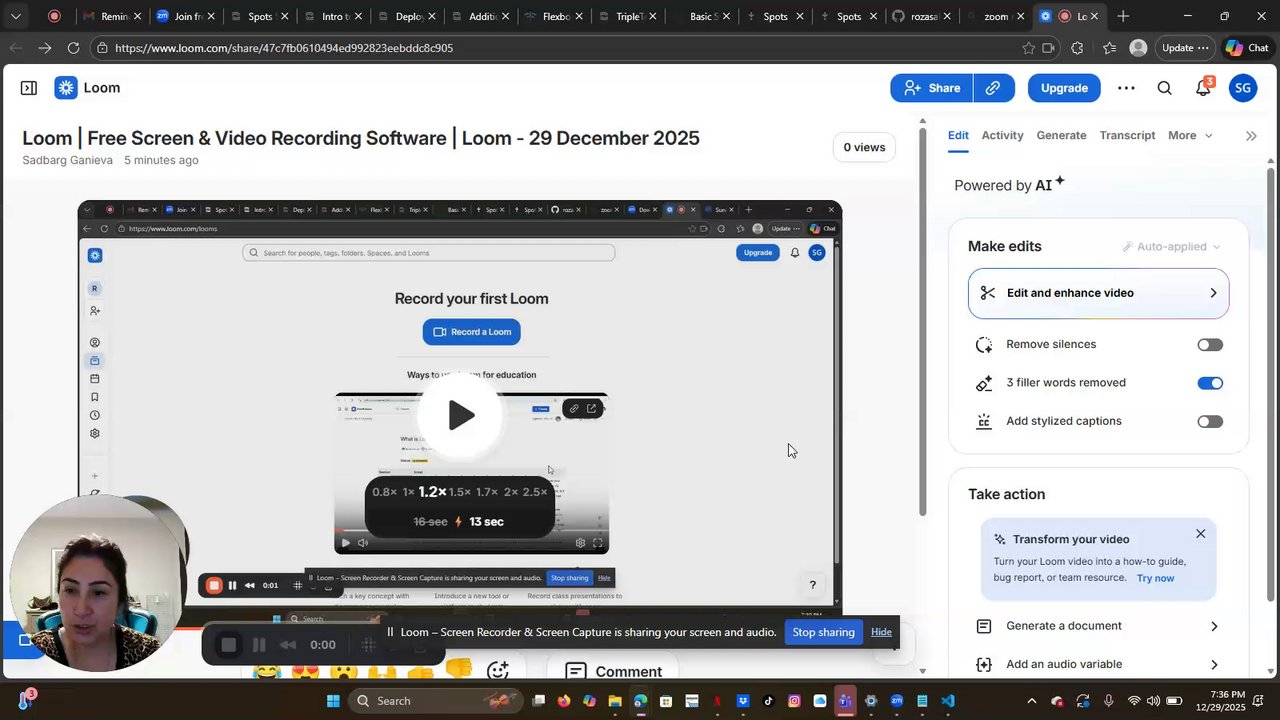Image resolution: width=1280 pixels, height=720 pixels.
Task: Click the Hide link in the sharing bar
Action: click(881, 632)
